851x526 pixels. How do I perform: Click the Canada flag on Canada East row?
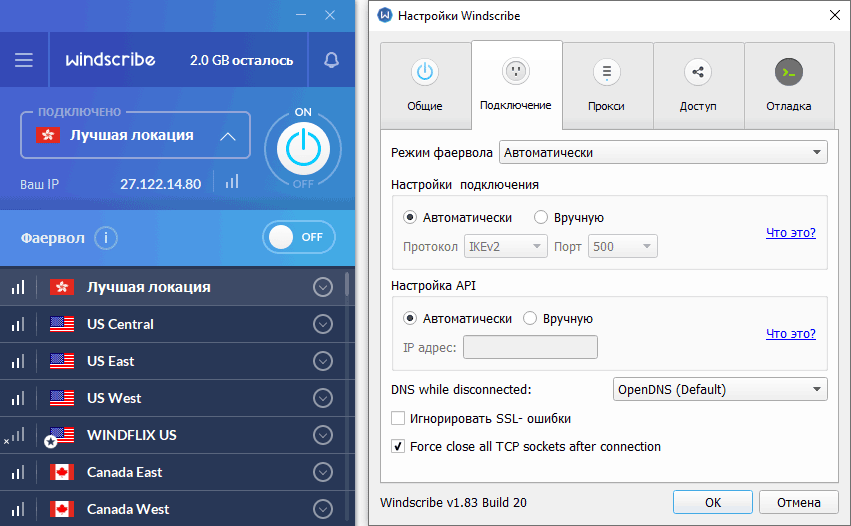pyautogui.click(x=62, y=472)
